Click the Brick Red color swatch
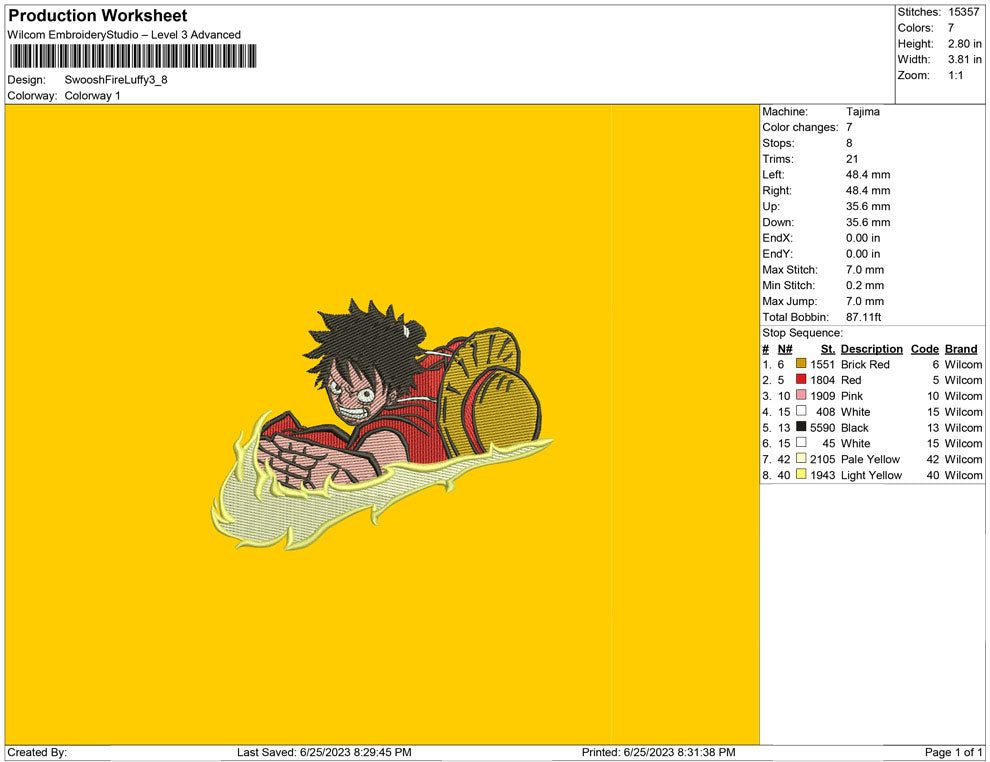 click(801, 364)
